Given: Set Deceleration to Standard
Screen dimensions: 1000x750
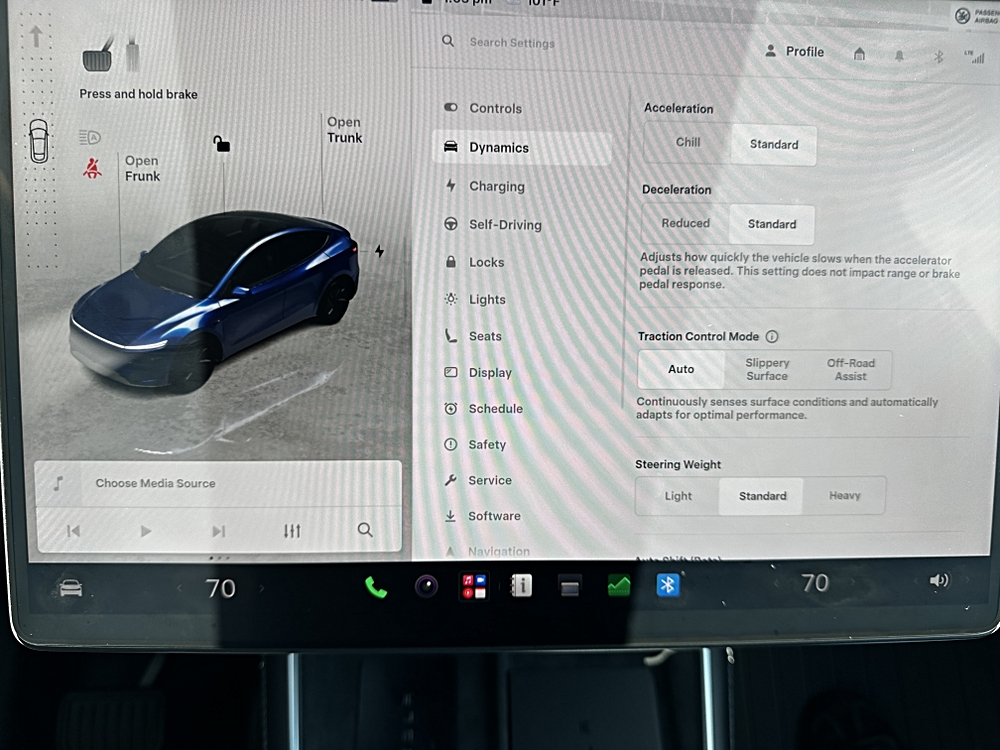Looking at the screenshot, I should pos(772,224).
